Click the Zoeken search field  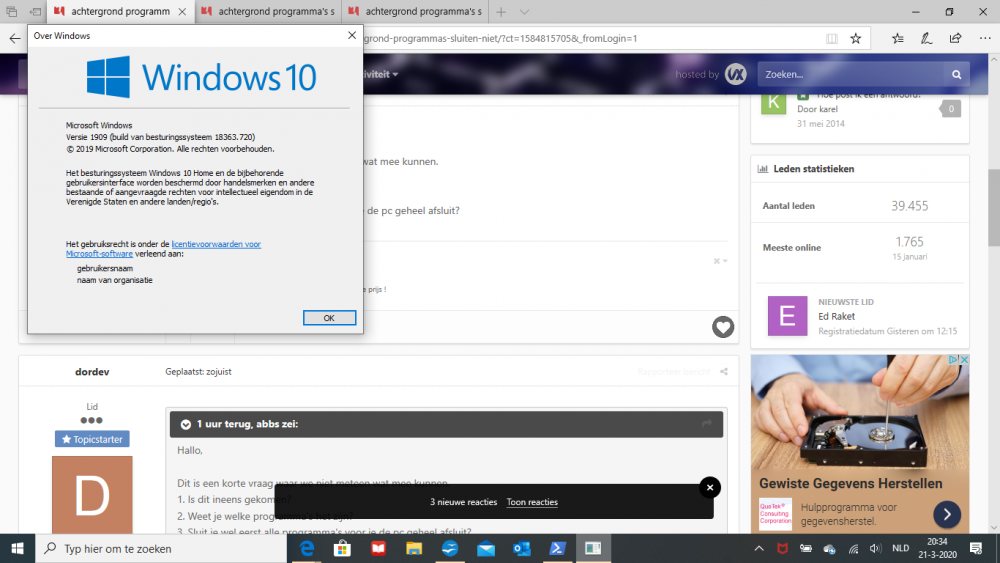click(x=851, y=75)
